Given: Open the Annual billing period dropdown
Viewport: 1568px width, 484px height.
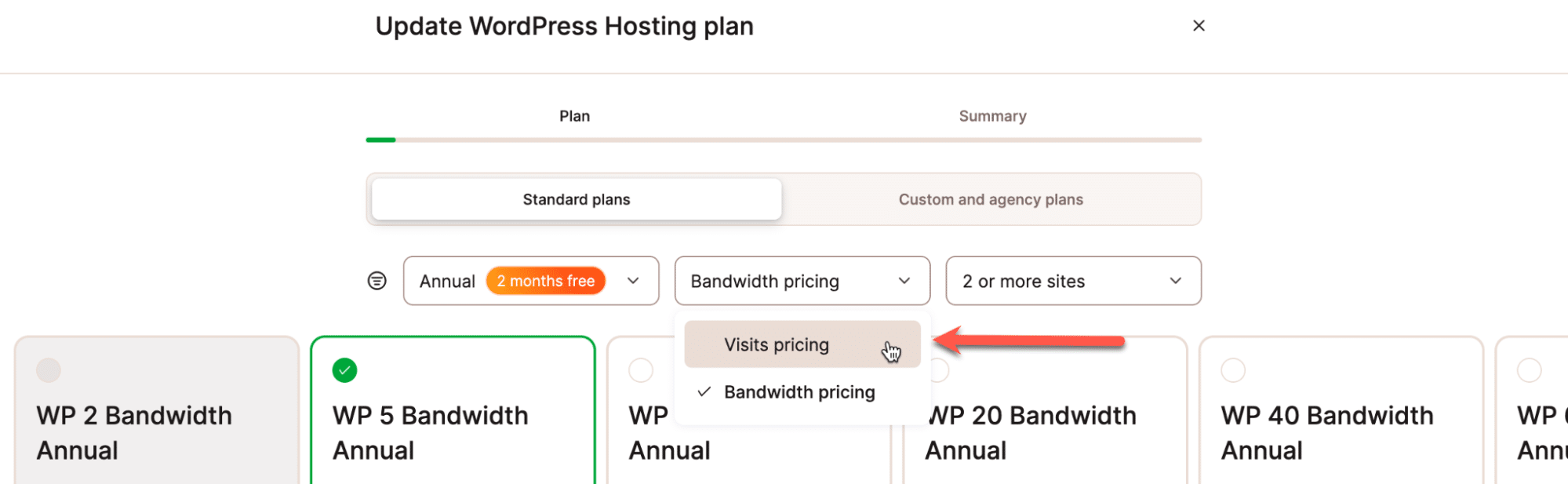Looking at the screenshot, I should pos(531,280).
